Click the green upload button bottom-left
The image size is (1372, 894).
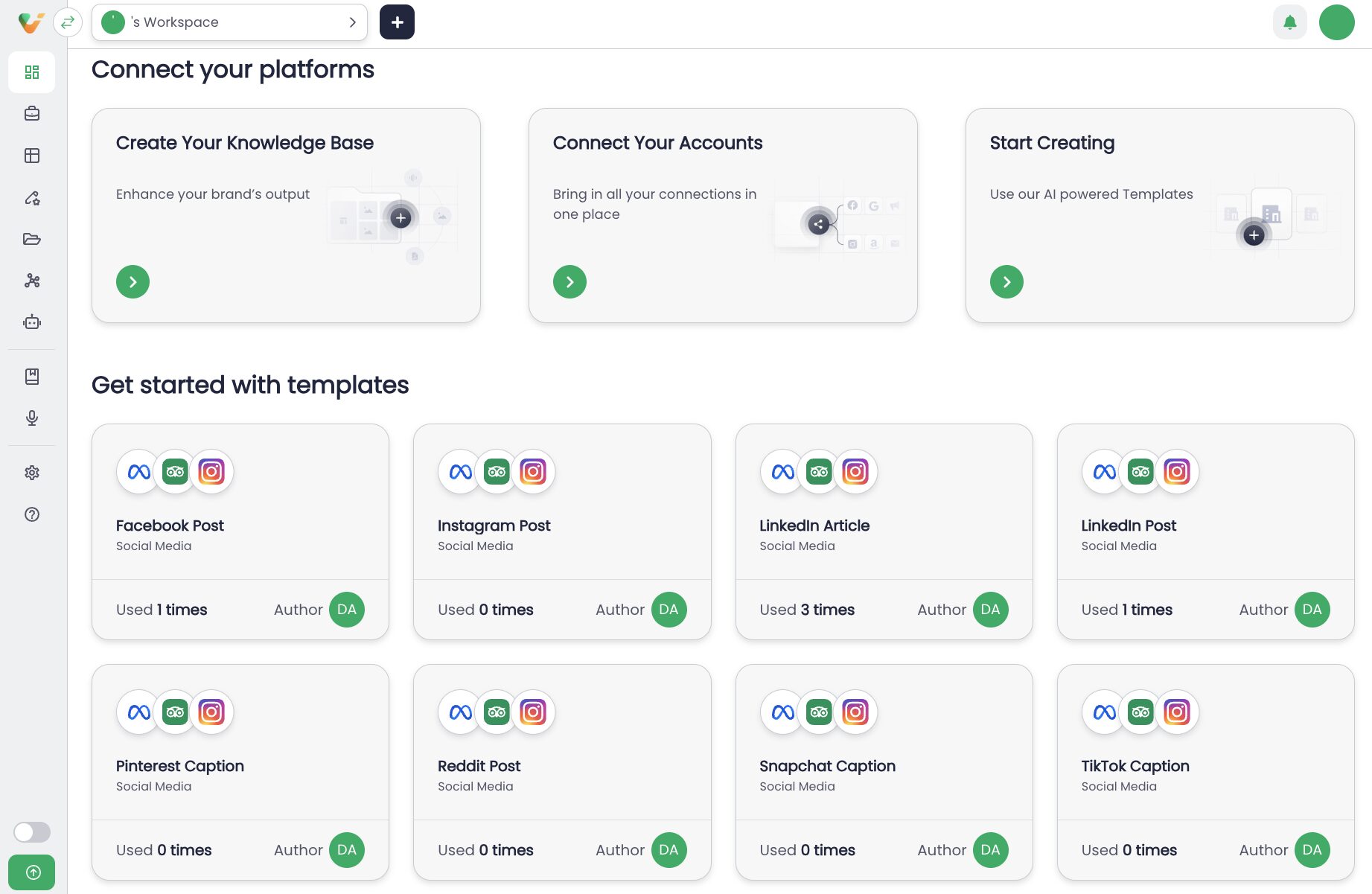click(31, 872)
